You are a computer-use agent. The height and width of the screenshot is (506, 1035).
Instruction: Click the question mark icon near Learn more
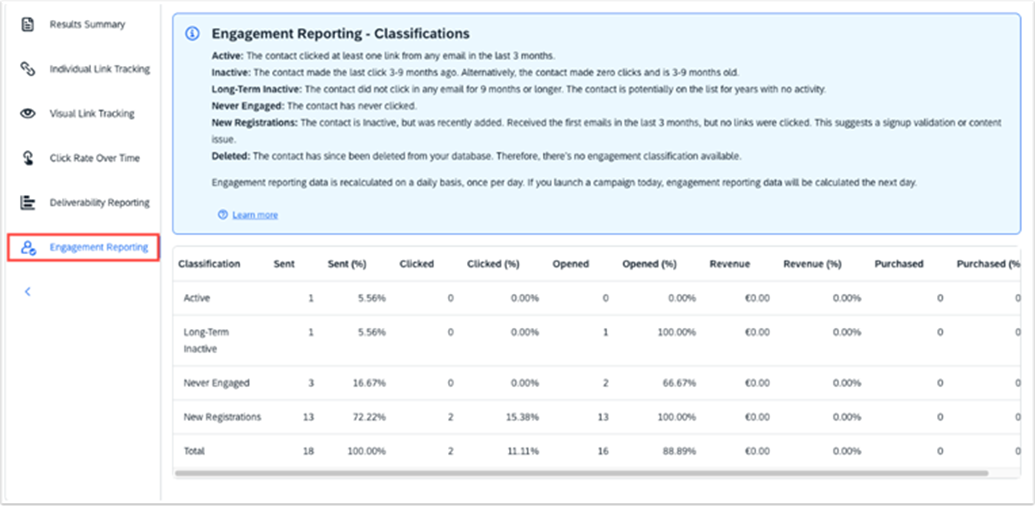coord(222,215)
